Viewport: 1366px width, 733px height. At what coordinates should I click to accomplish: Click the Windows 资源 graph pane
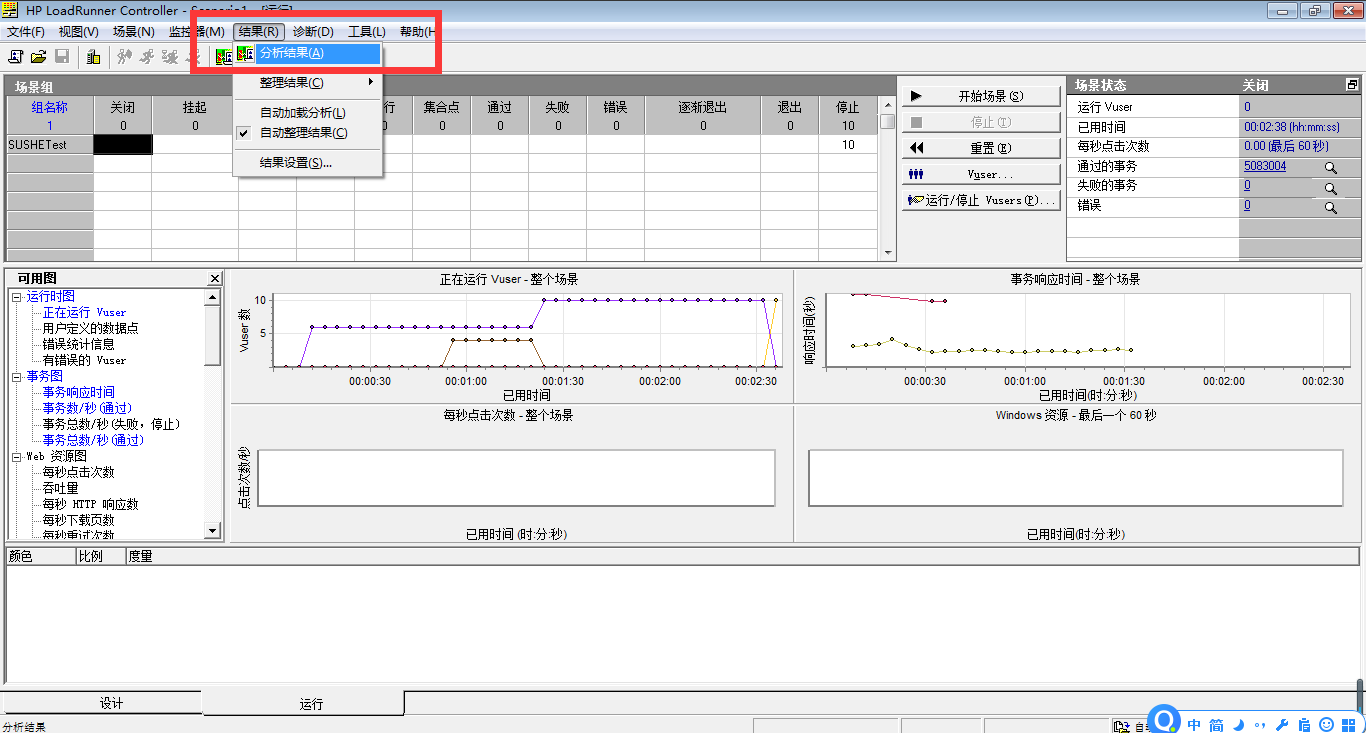tap(1077, 474)
